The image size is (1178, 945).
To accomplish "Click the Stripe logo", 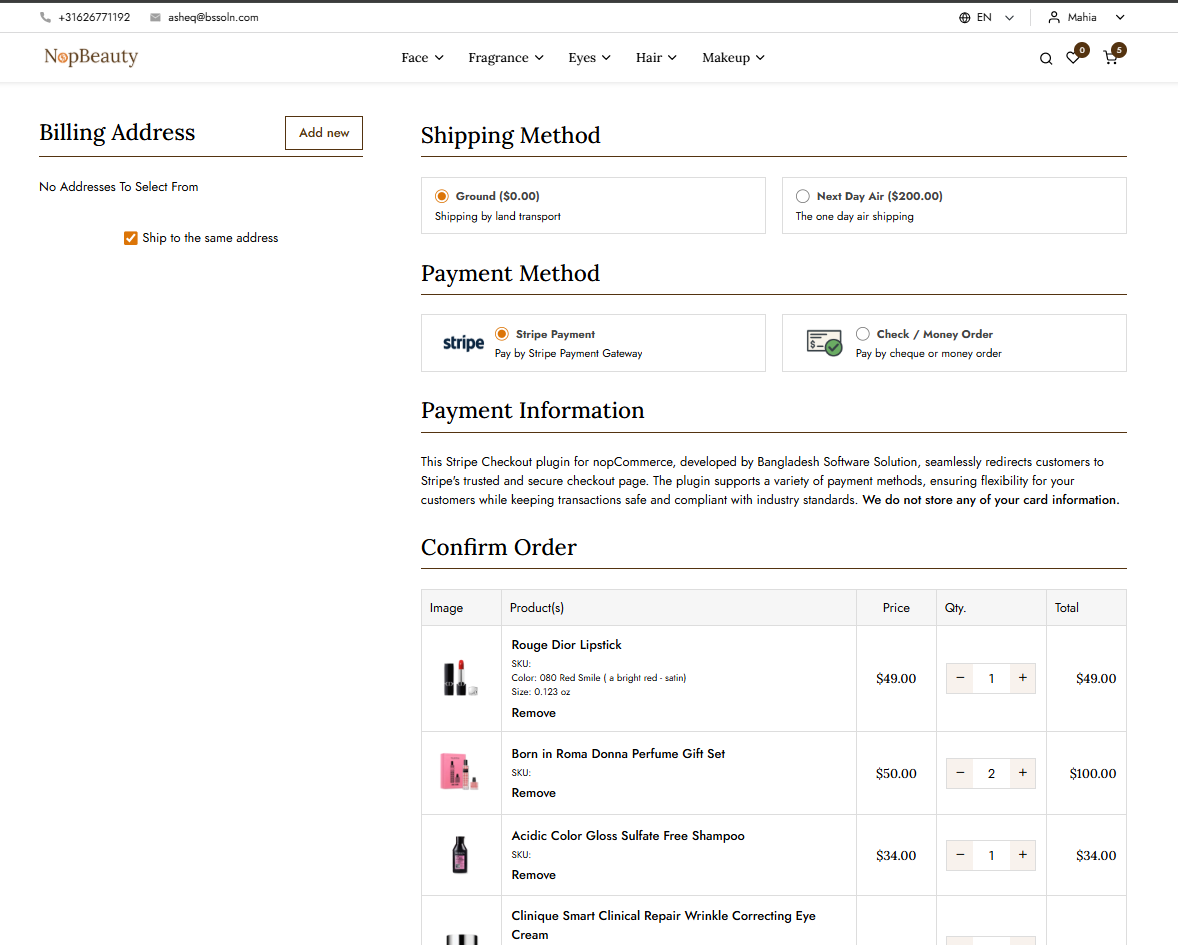I will 464,343.
